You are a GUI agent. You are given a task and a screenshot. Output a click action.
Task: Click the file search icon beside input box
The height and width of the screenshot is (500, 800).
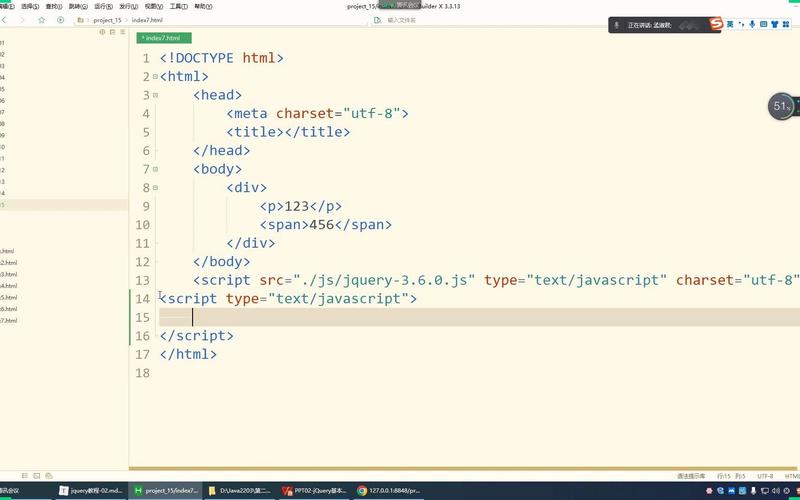pos(378,20)
